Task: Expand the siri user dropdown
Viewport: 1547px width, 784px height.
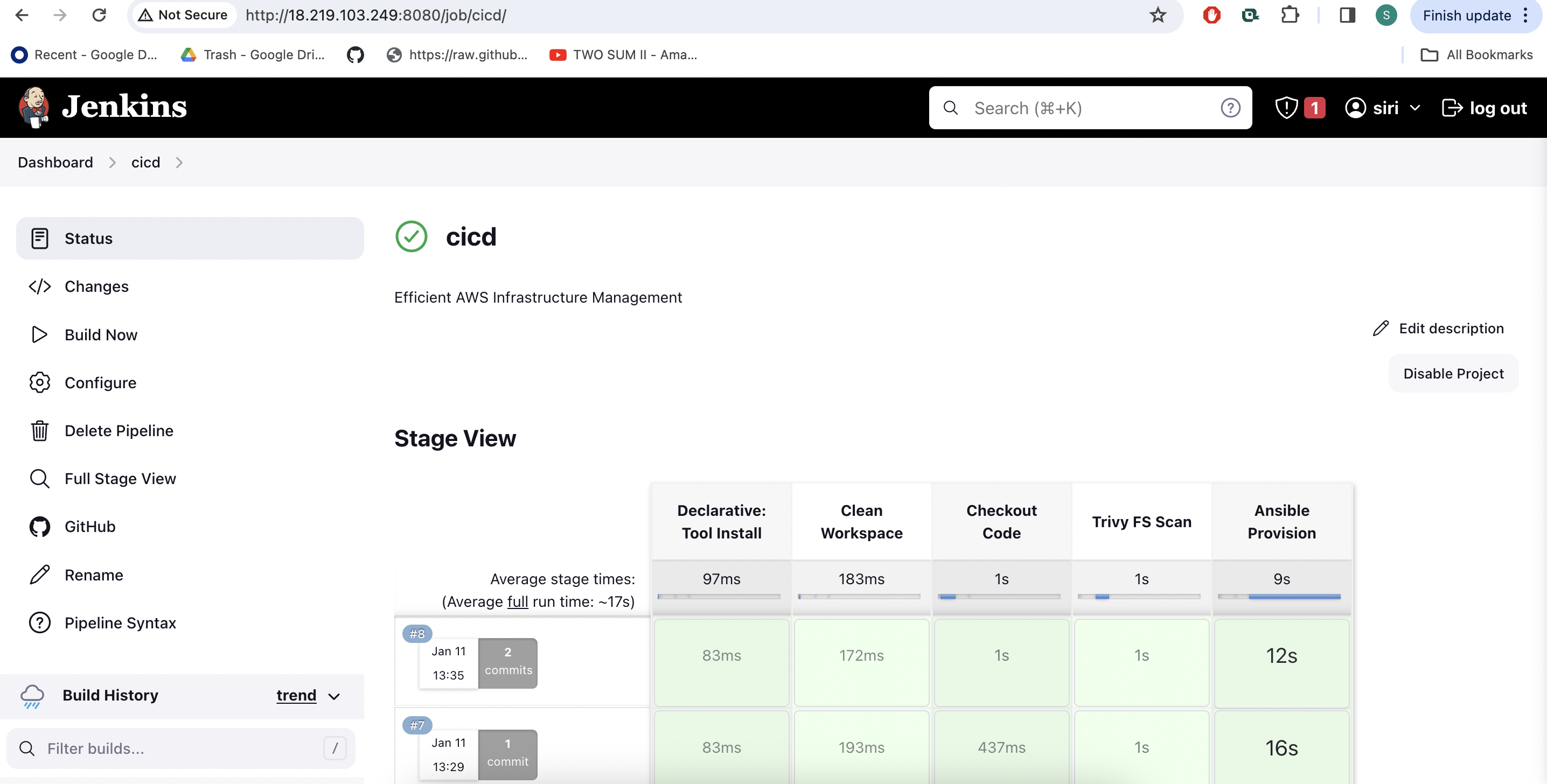Action: [1415, 108]
